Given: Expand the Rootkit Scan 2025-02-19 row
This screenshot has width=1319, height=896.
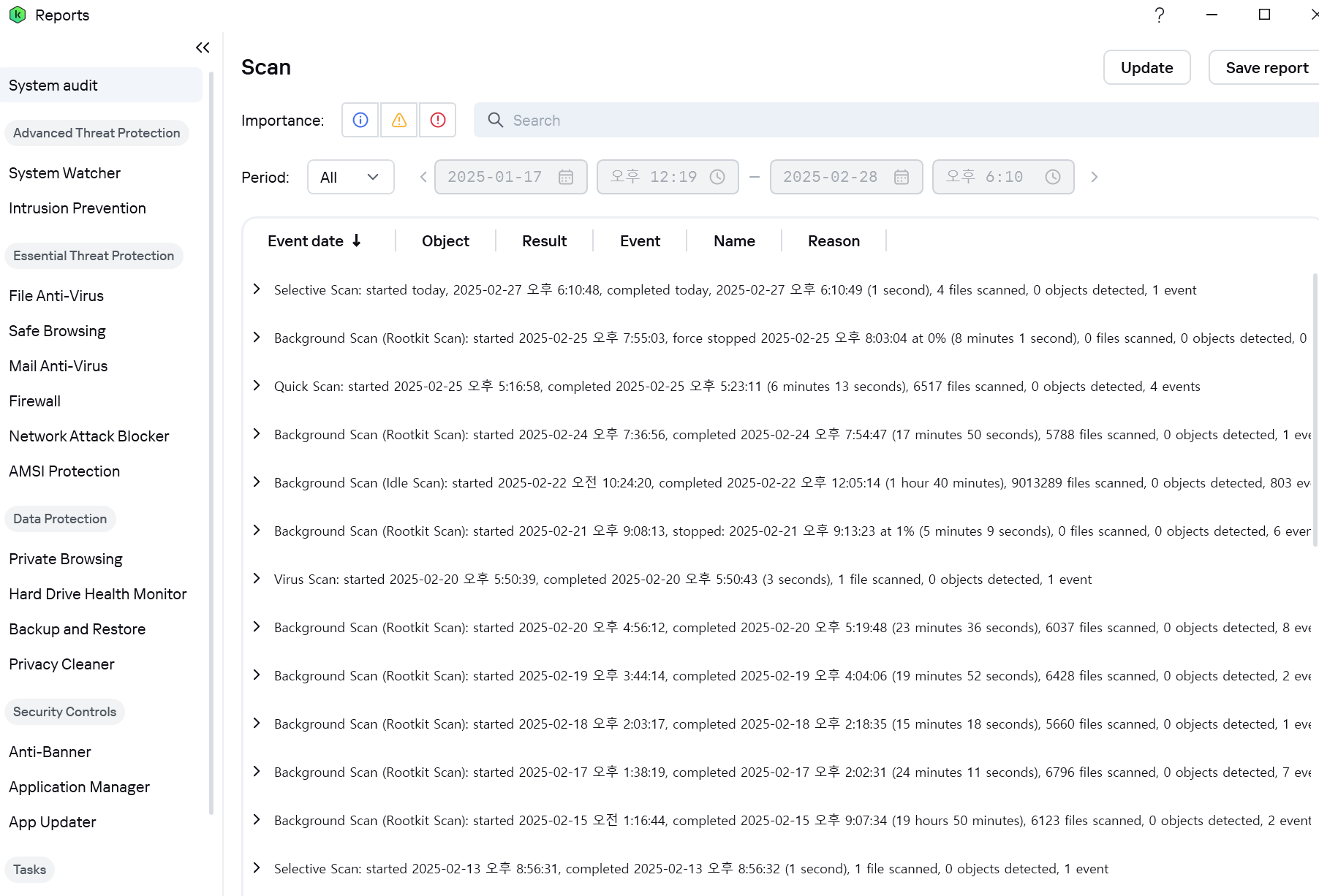Looking at the screenshot, I should [257, 675].
